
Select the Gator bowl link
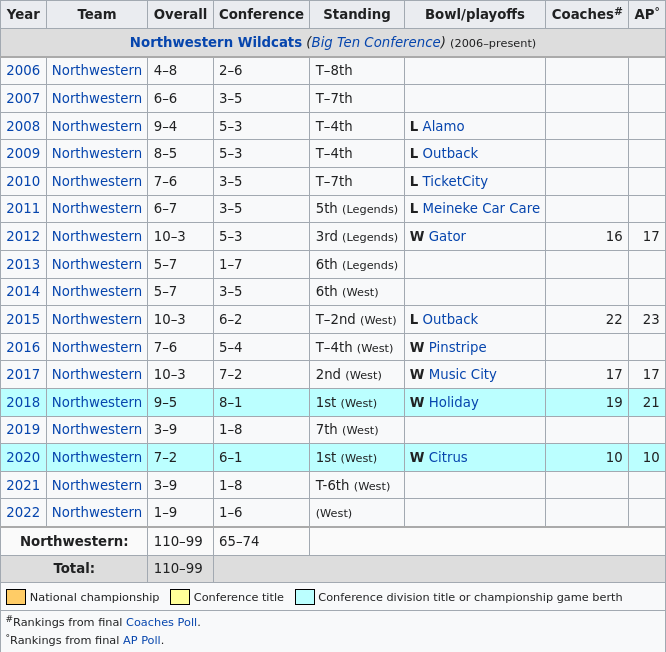[x=447, y=236]
